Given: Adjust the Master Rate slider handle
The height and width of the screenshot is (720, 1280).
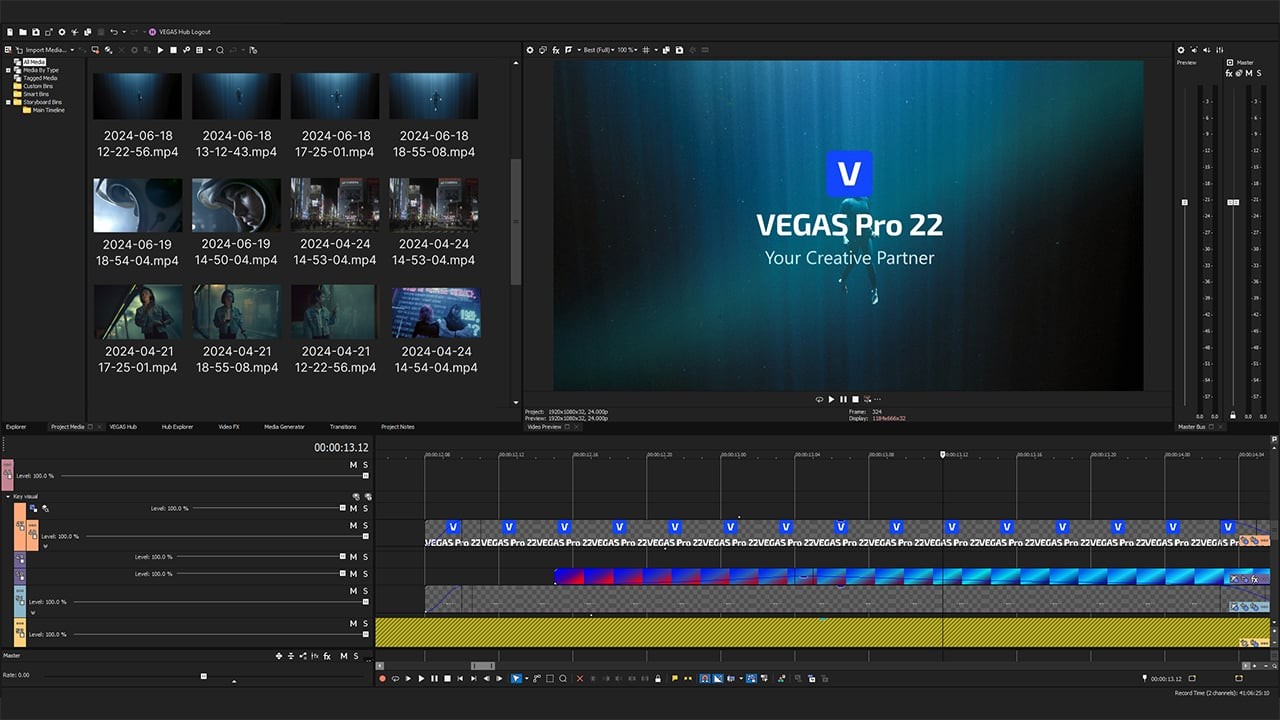Looking at the screenshot, I should point(204,676).
